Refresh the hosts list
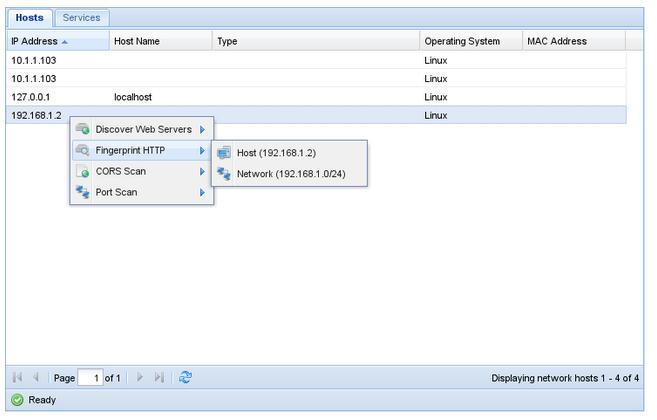Screen dimensions: 657x420 185,378
